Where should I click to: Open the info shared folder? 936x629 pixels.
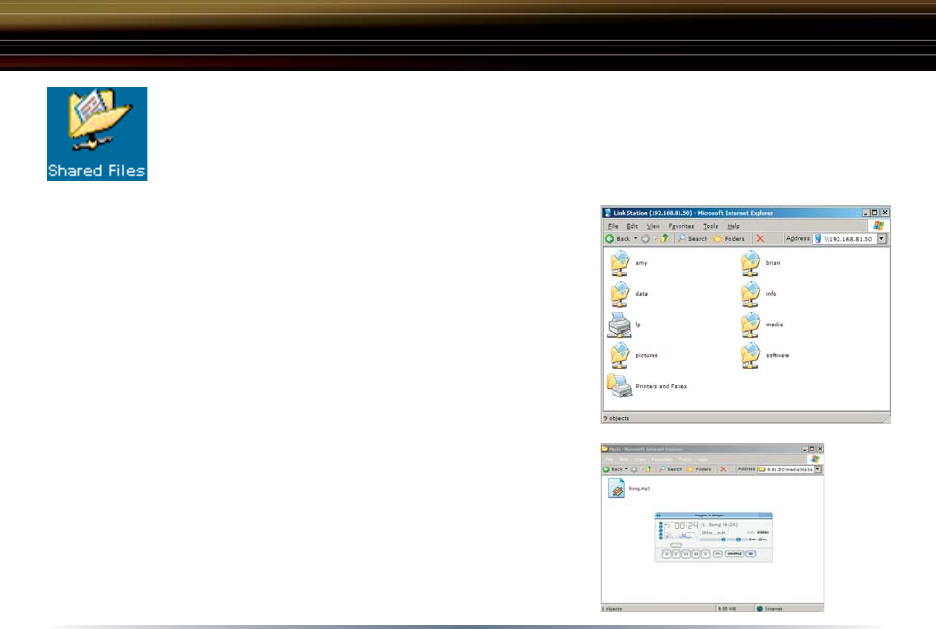(x=759, y=294)
